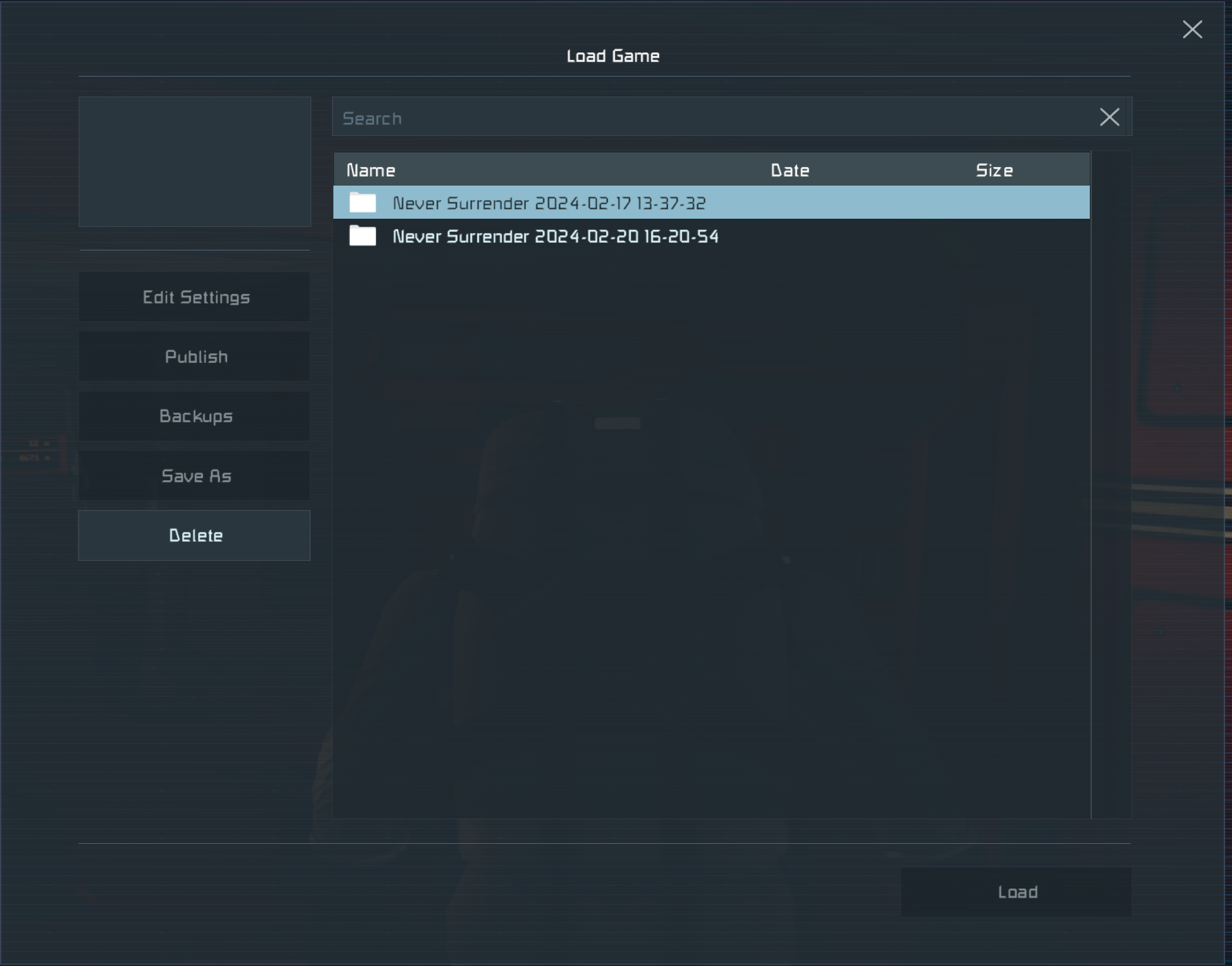Image resolution: width=1232 pixels, height=966 pixels.
Task: Click folder icon of 2024-02-20 save
Action: point(362,236)
